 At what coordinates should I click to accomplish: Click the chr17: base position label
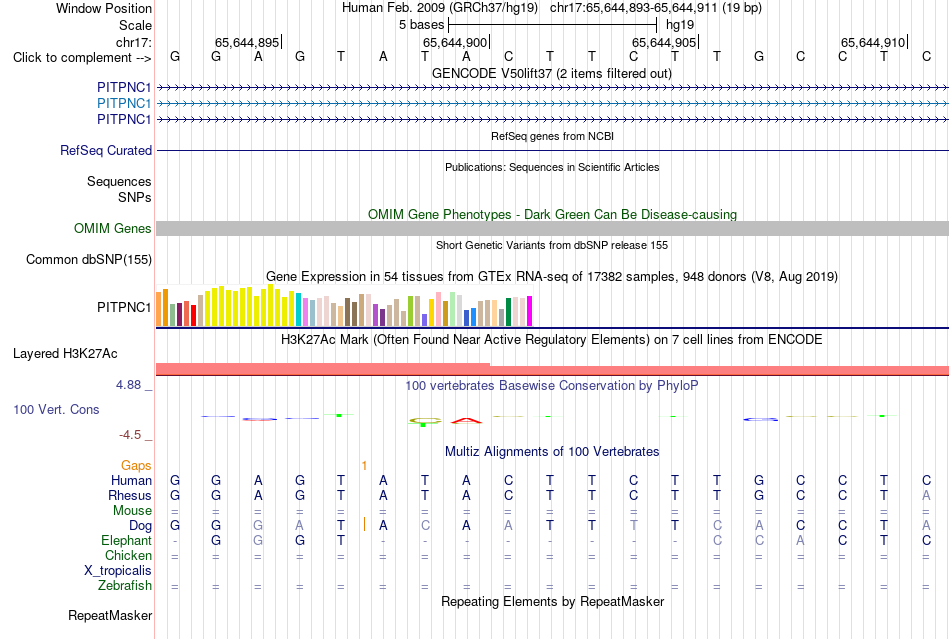tap(133, 42)
